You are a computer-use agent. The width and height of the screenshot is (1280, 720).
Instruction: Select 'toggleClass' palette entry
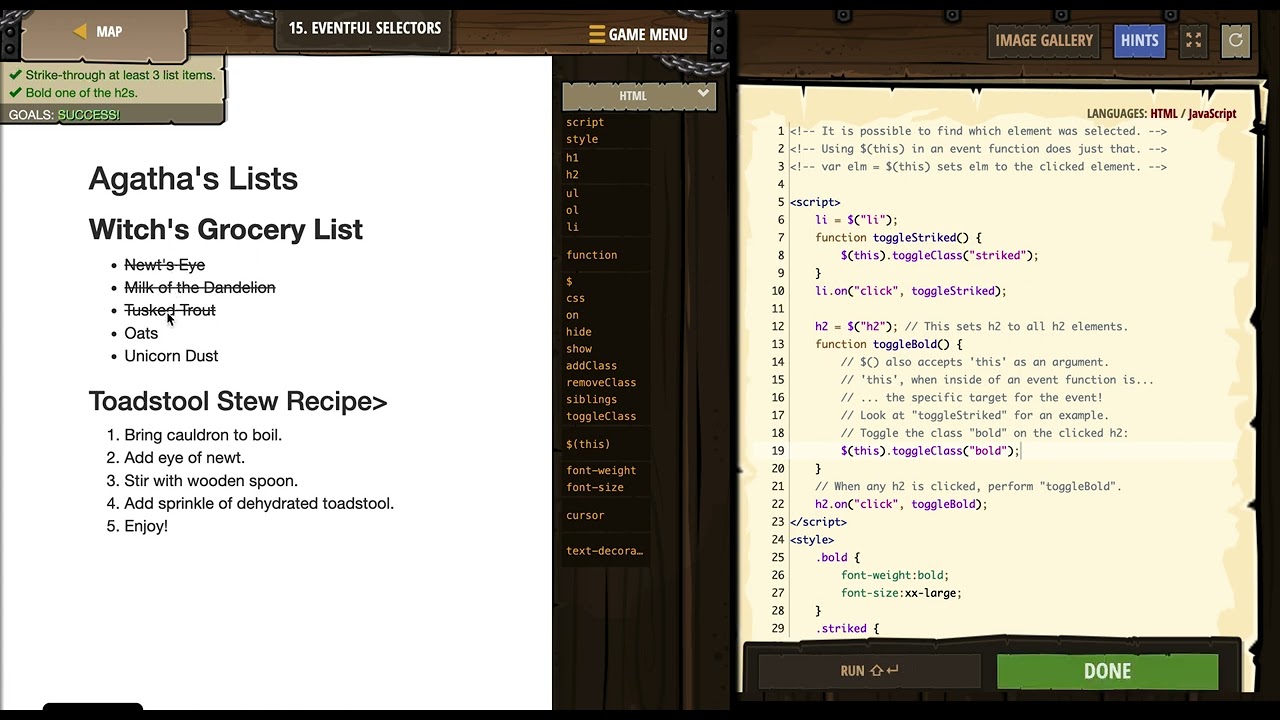pyautogui.click(x=601, y=417)
